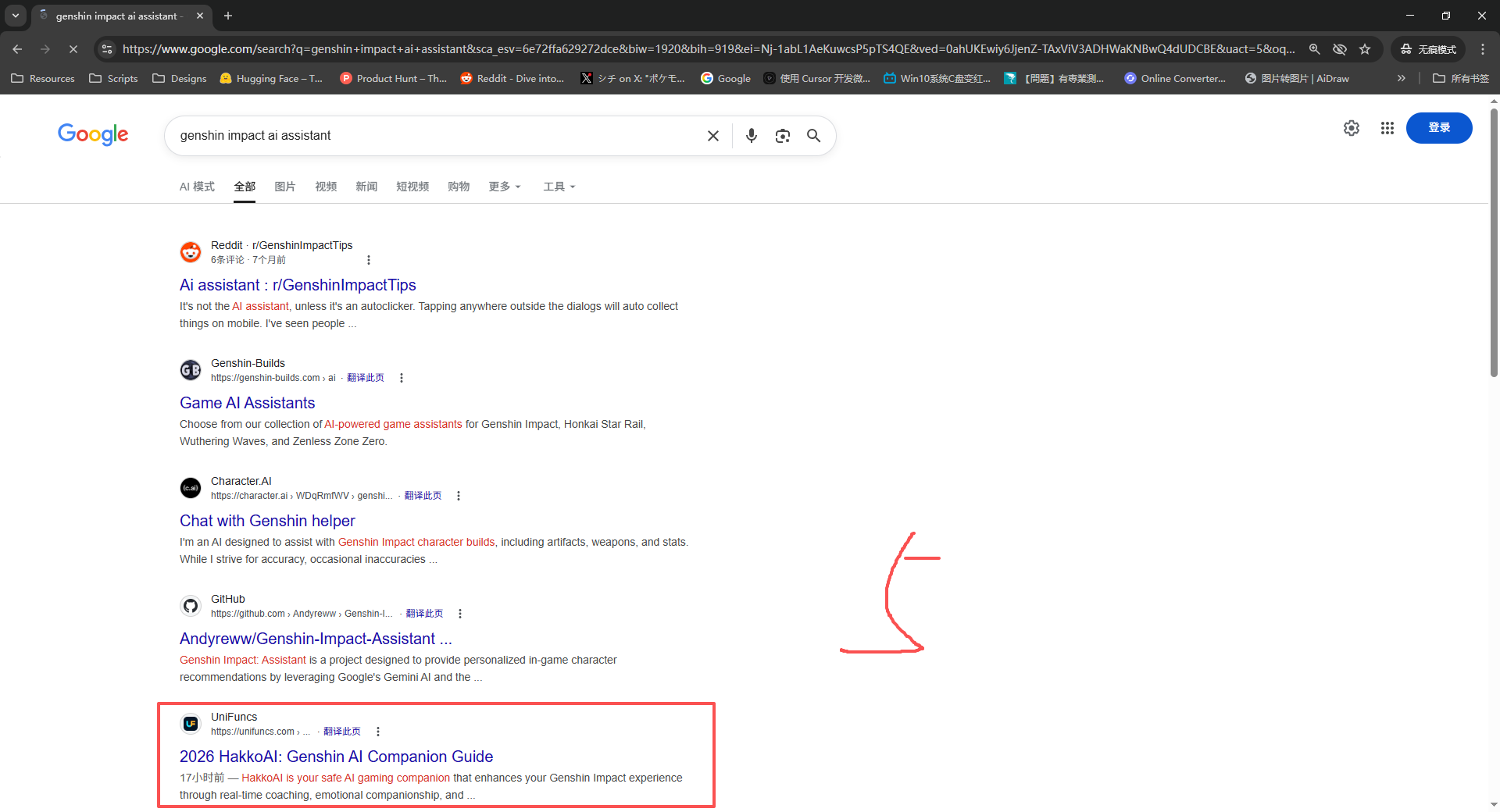Clear the search box text
This screenshot has width=1500, height=812.
click(712, 136)
